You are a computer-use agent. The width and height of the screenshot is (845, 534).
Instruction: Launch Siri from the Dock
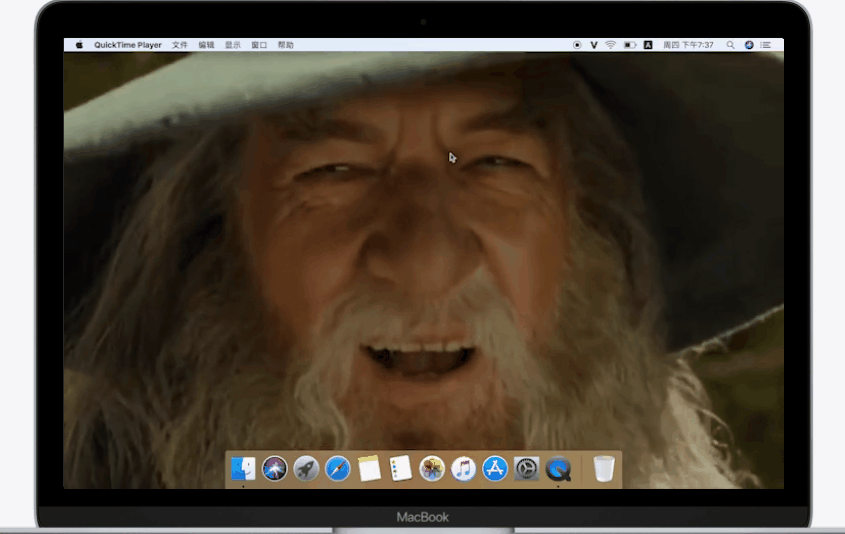(x=274, y=468)
